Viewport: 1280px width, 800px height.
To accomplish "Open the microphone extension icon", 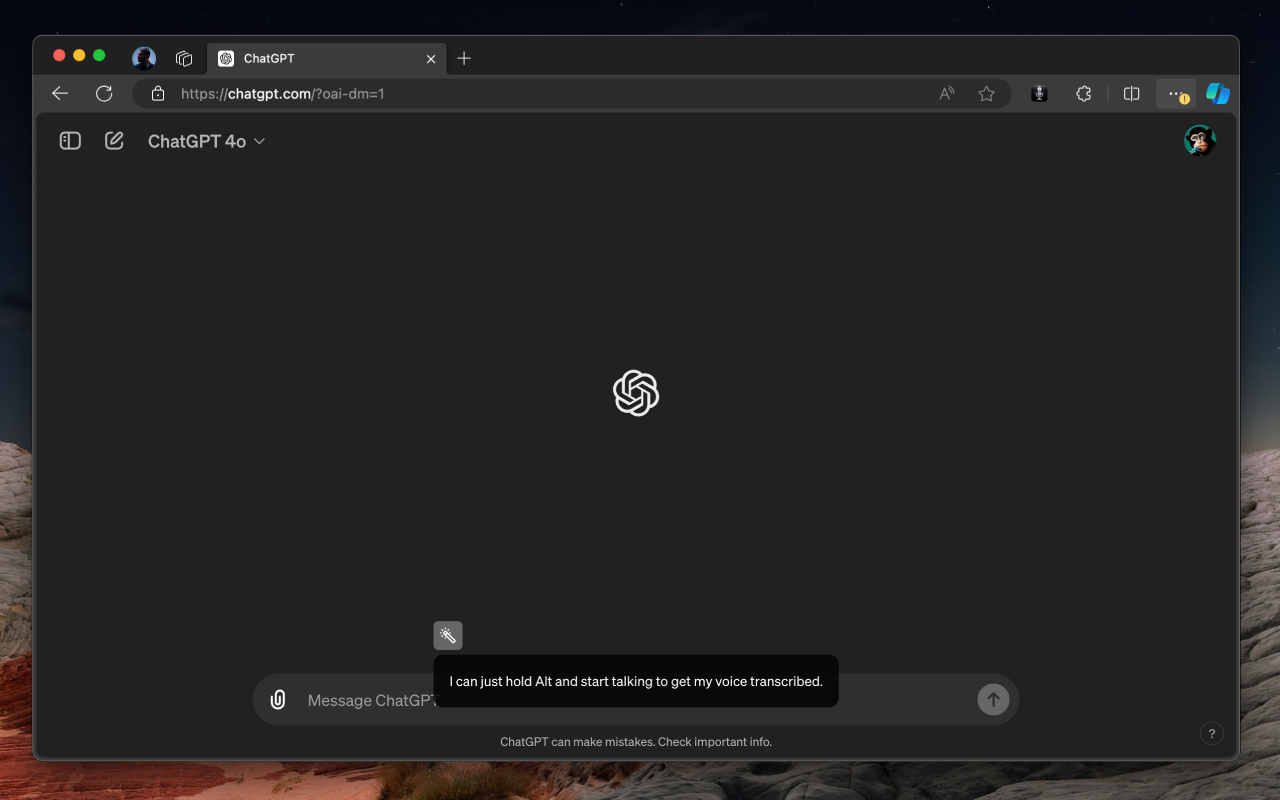I will pos(1039,93).
